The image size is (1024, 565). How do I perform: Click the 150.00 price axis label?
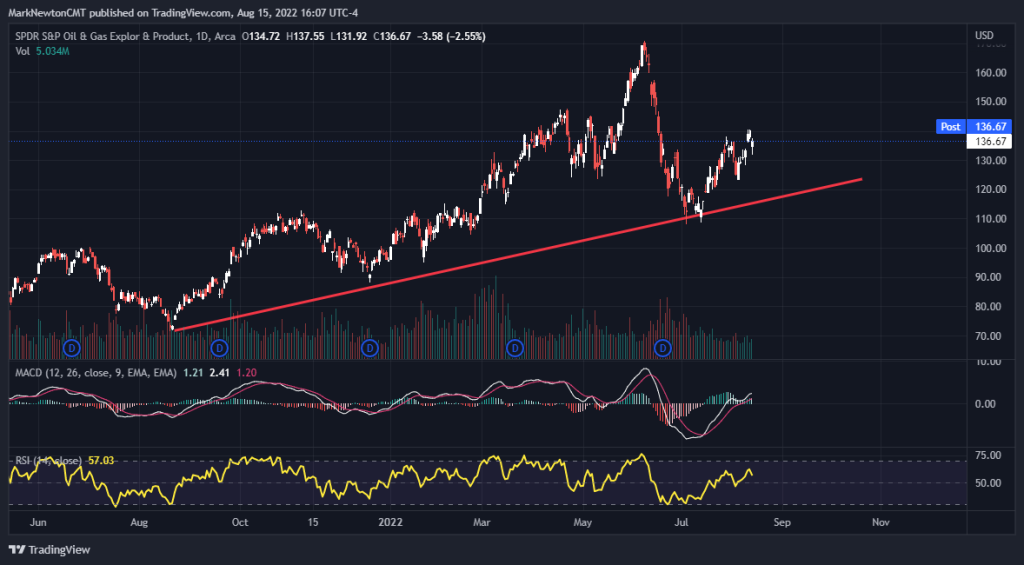pyautogui.click(x=992, y=101)
